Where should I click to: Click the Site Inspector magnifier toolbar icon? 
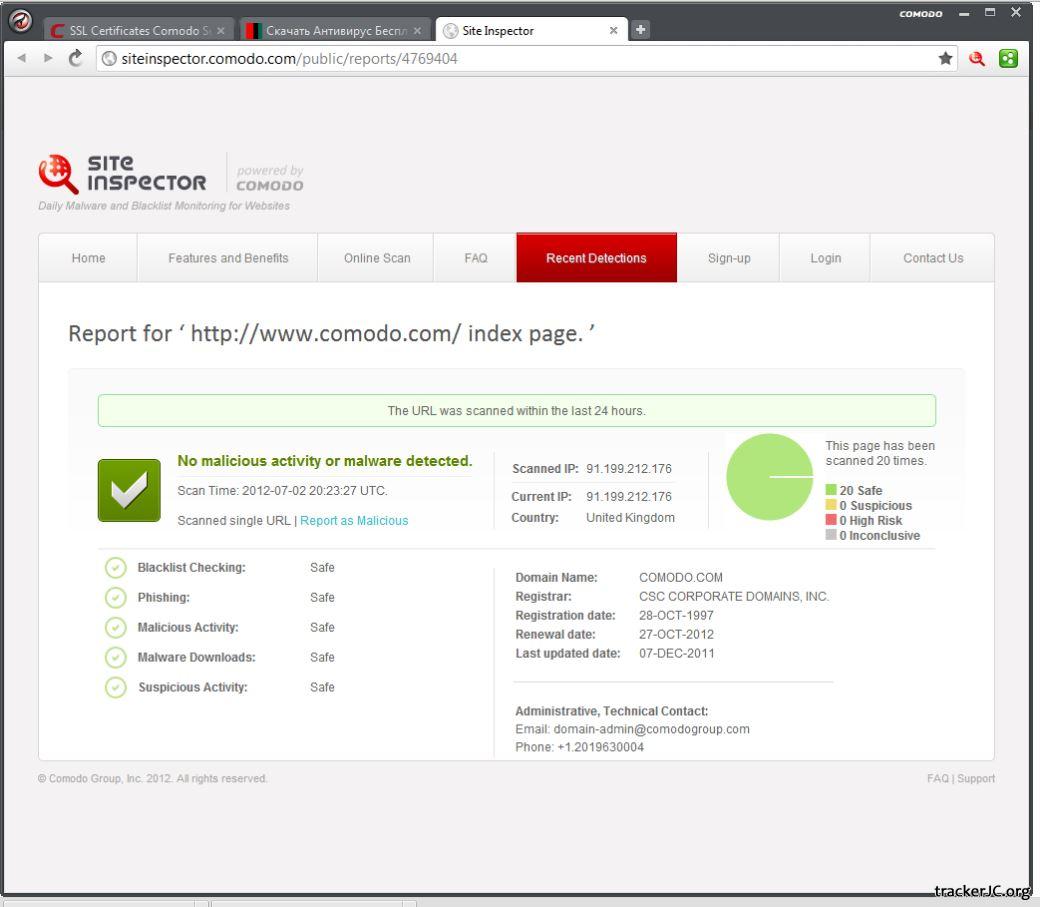(981, 59)
